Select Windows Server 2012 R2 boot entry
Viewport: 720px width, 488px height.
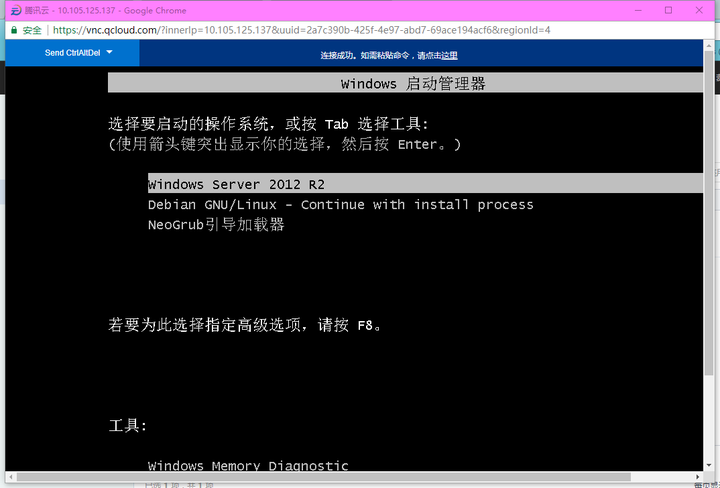[x=236, y=184]
